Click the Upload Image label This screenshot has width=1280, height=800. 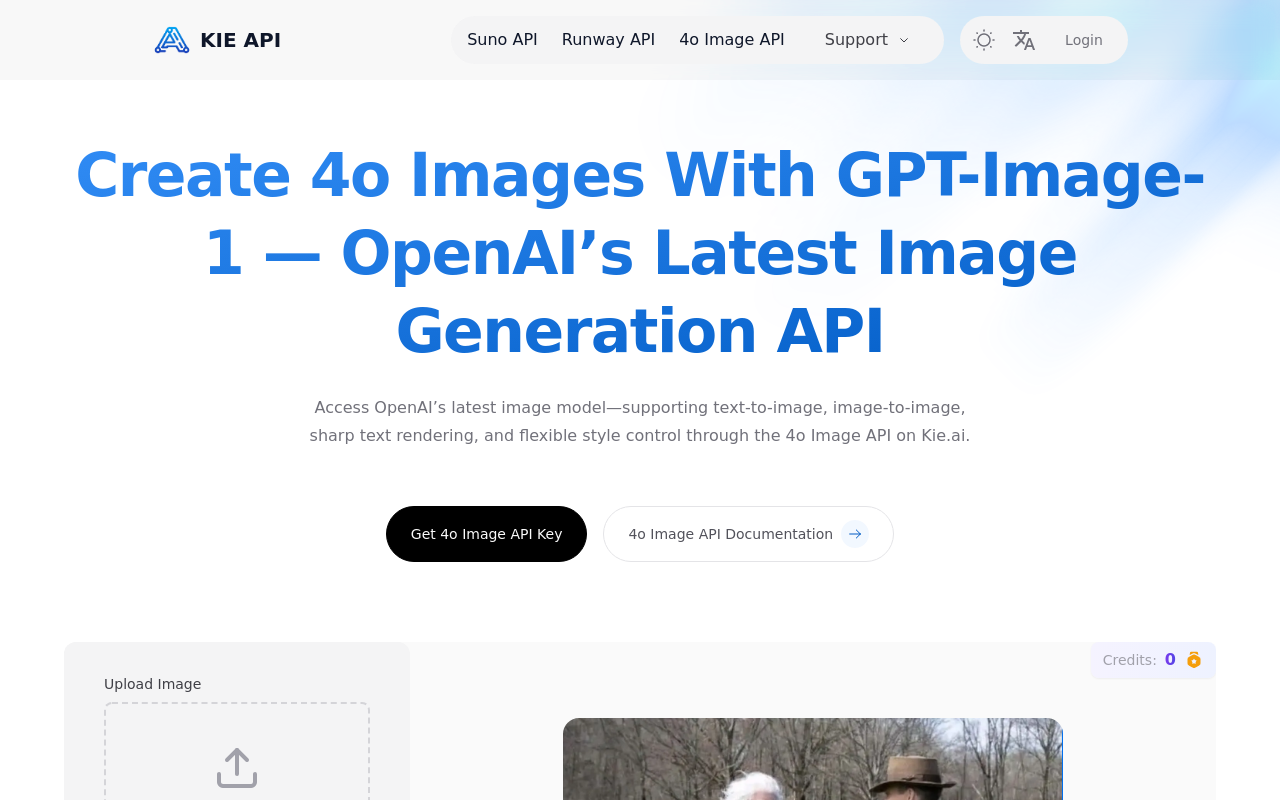pyautogui.click(x=152, y=684)
